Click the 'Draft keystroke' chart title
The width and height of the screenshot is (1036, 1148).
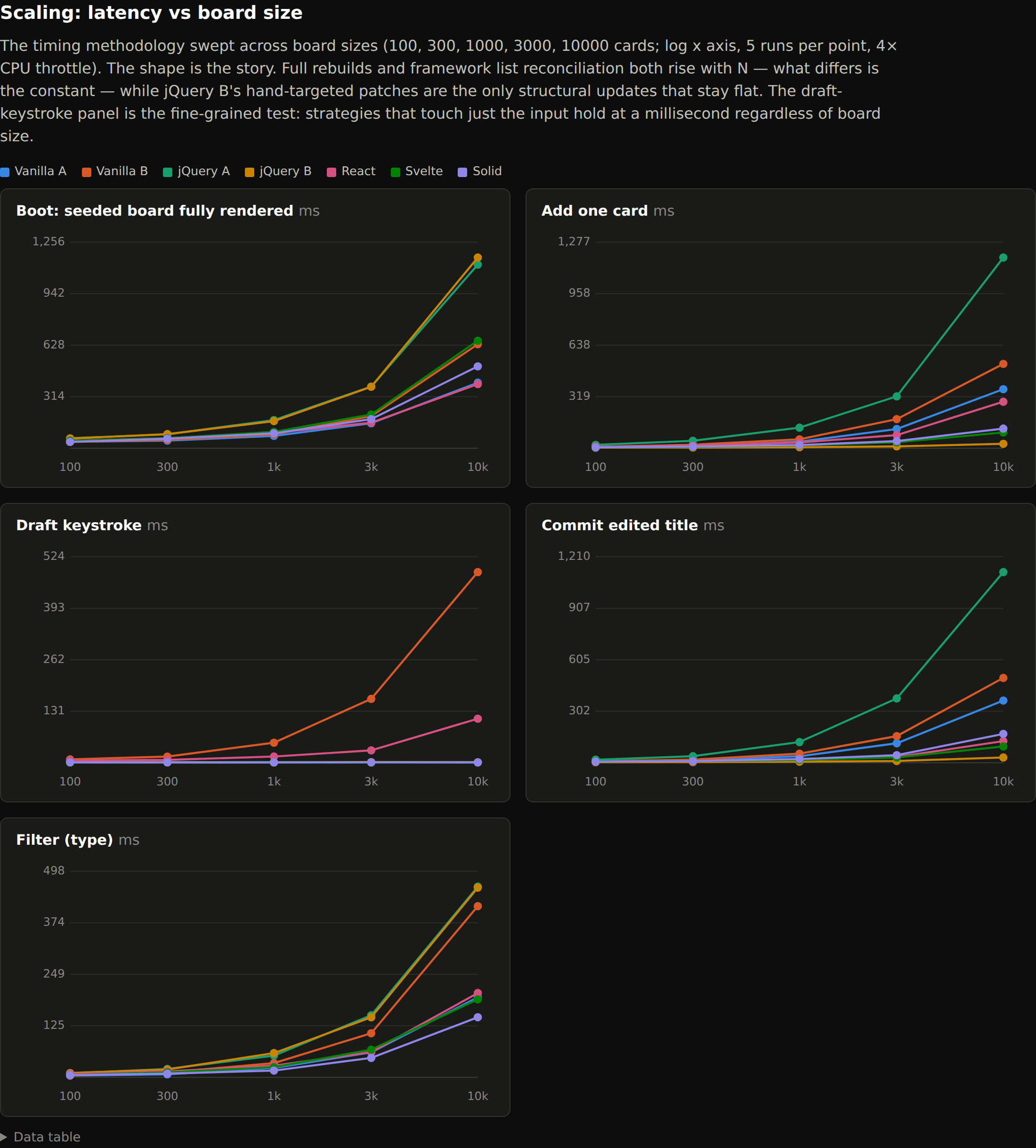point(79,525)
